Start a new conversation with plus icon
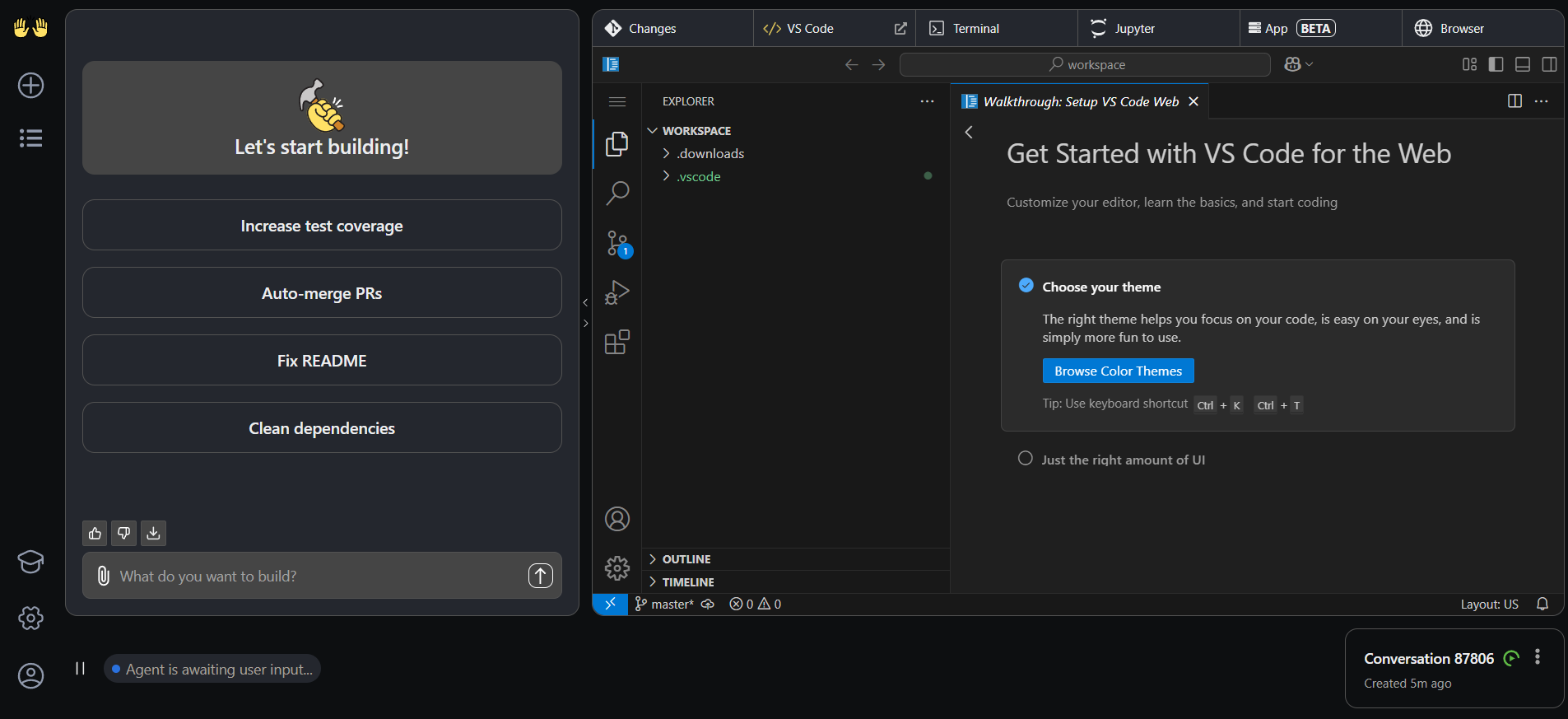 (31, 86)
